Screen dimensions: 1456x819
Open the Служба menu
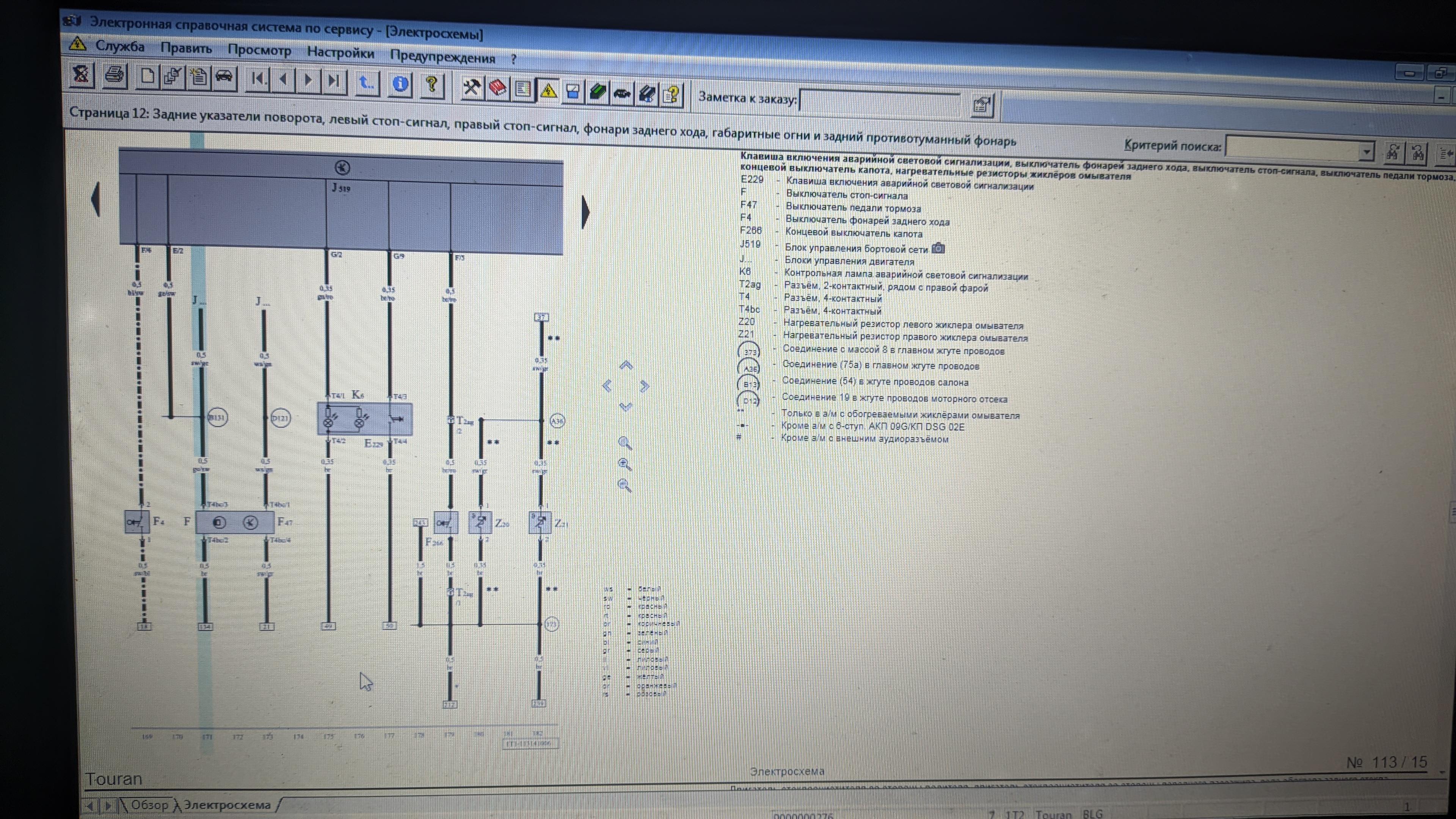point(119,46)
